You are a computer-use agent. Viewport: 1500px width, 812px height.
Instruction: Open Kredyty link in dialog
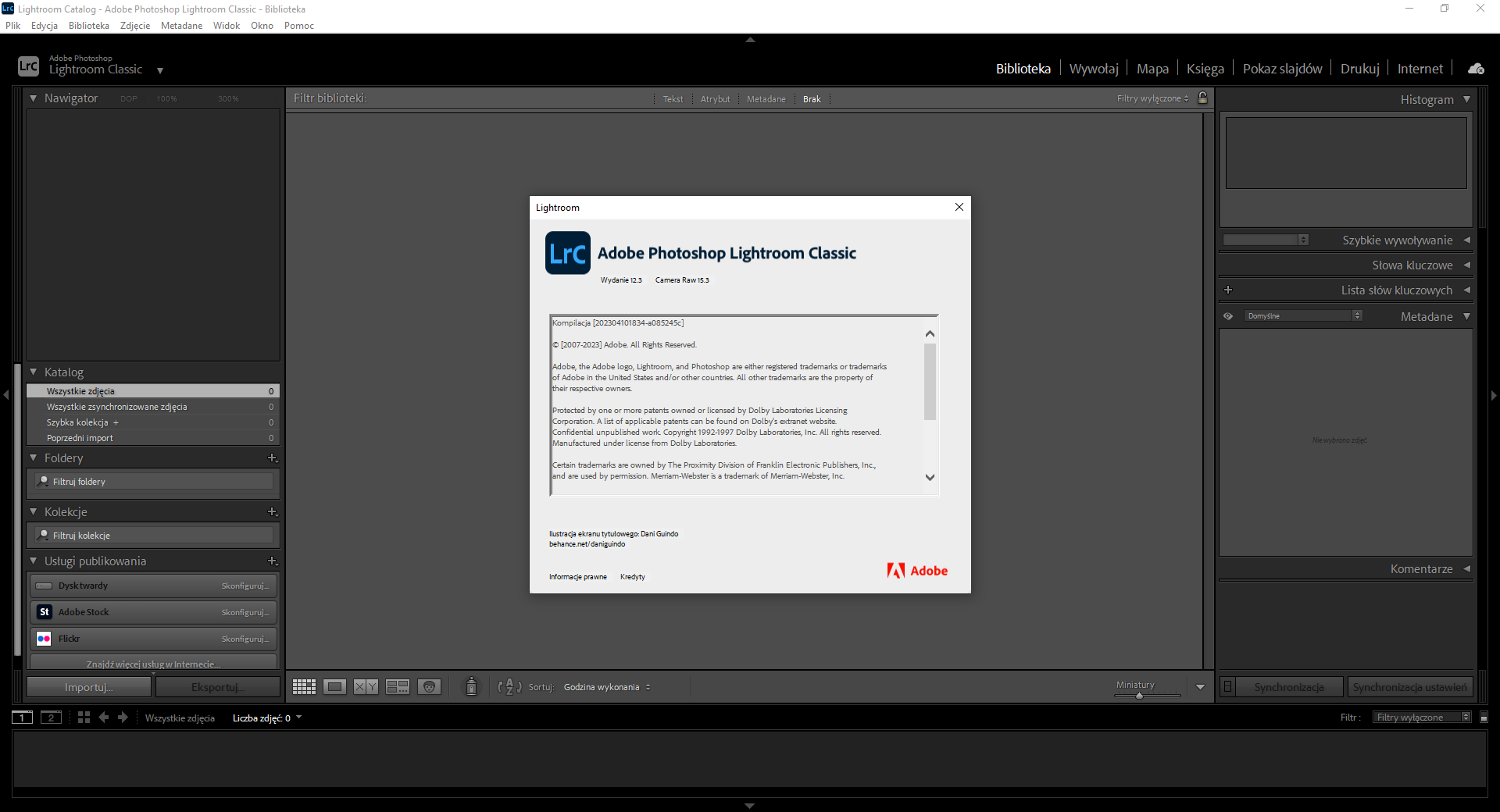[x=633, y=577]
